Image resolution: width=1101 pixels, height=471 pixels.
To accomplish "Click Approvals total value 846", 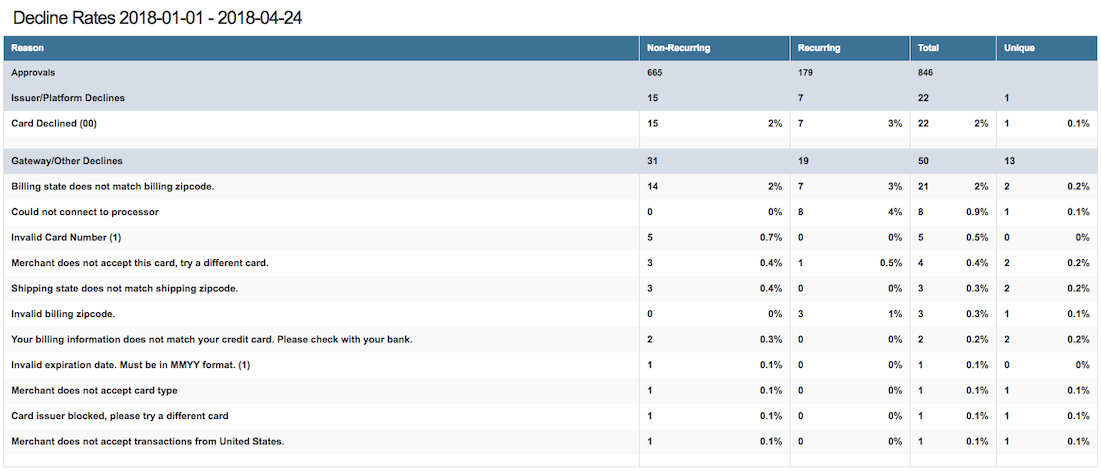I will (x=927, y=73).
